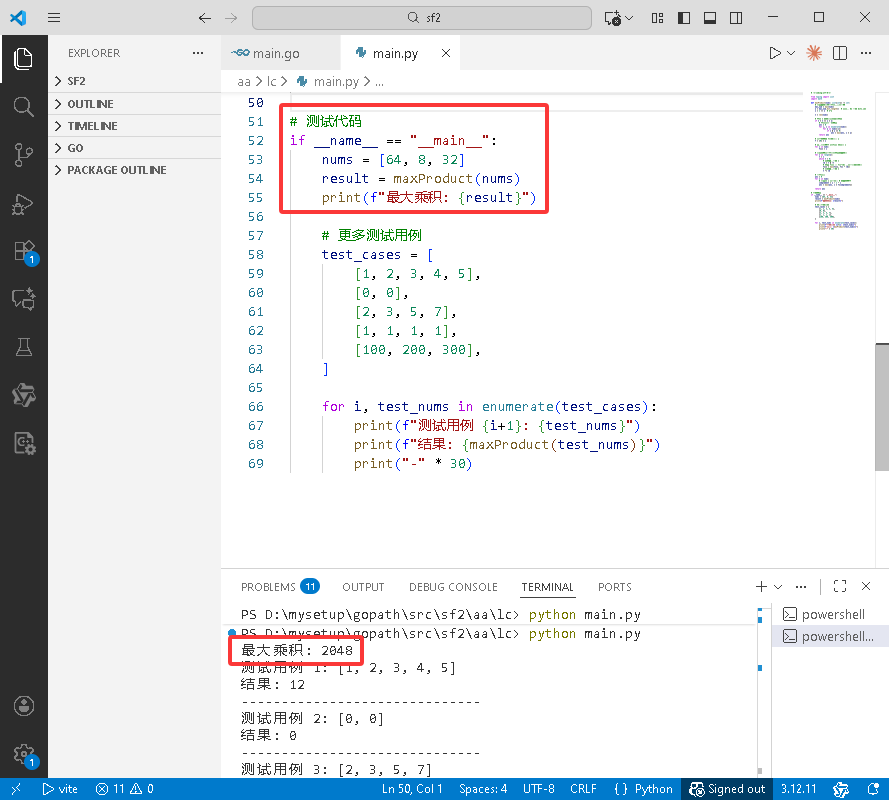Open the Source Control view
Image resolution: width=889 pixels, height=800 pixels.
click(x=23, y=155)
